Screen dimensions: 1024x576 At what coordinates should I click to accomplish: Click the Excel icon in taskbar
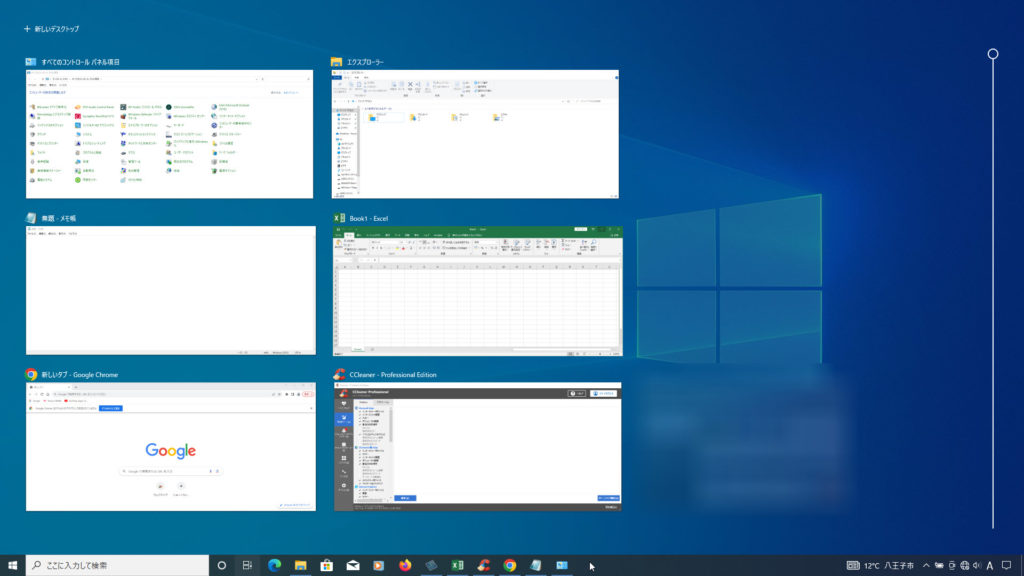point(457,565)
